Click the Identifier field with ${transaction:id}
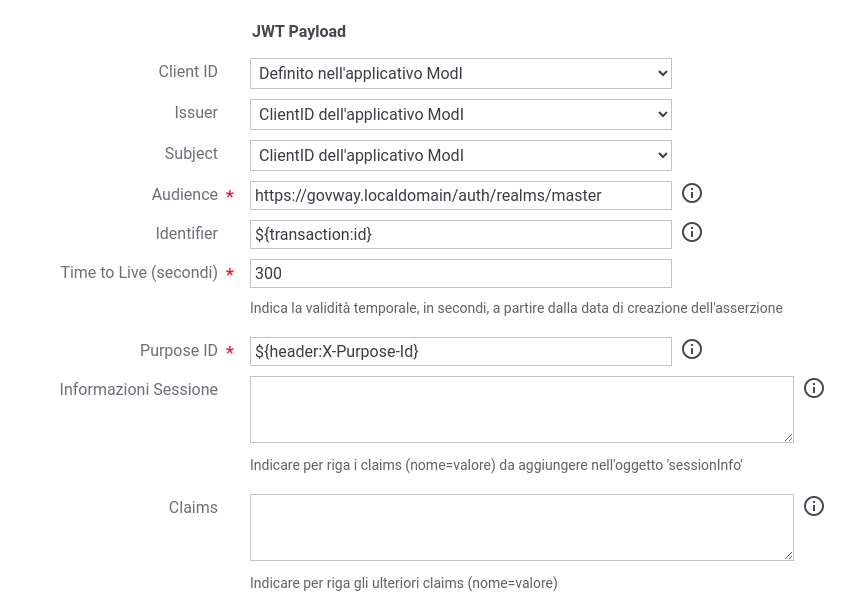Viewport: 846px width, 600px height. point(460,234)
